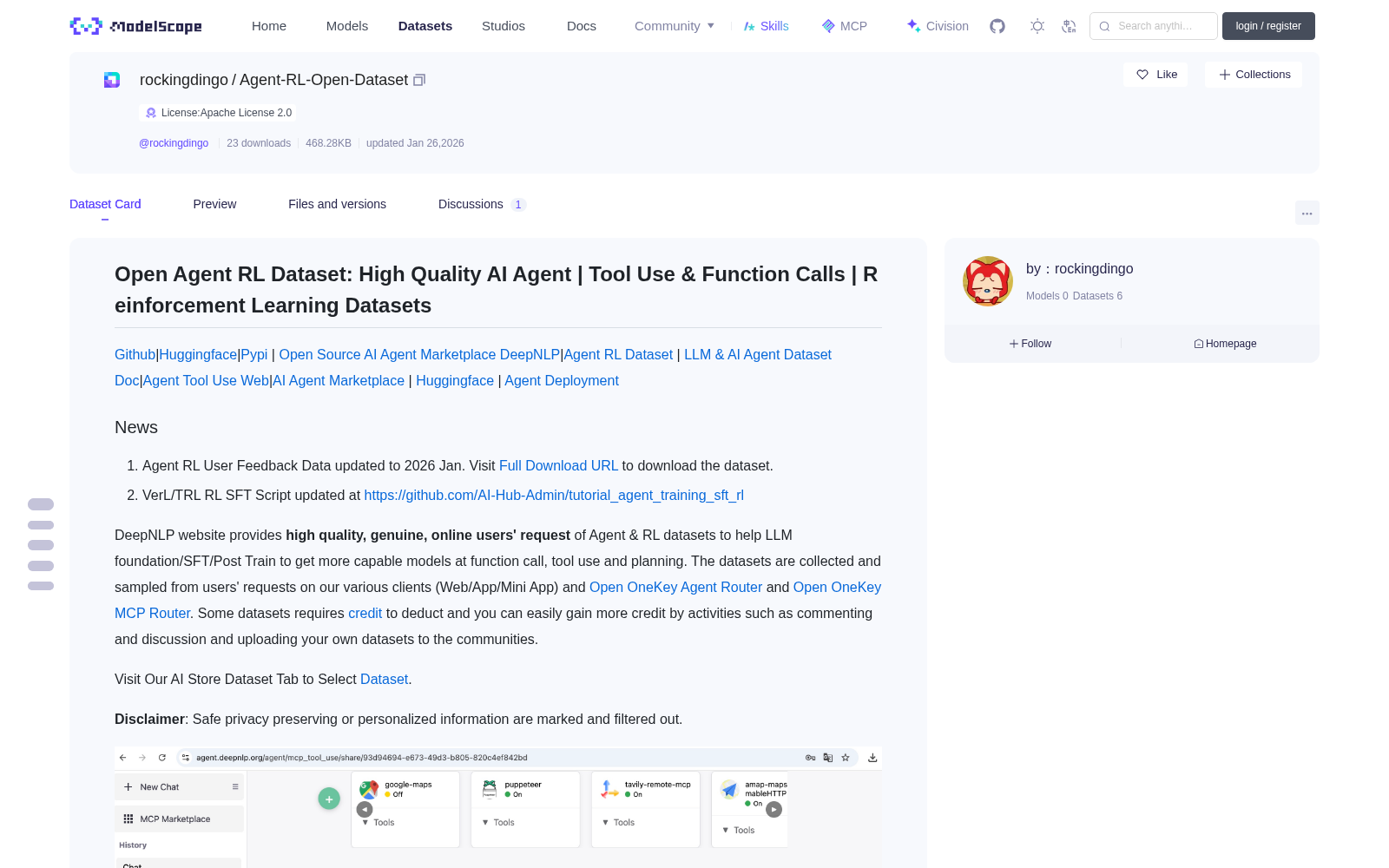Open the Open OneKey Agent Router link
The image size is (1389, 868).
click(675, 587)
